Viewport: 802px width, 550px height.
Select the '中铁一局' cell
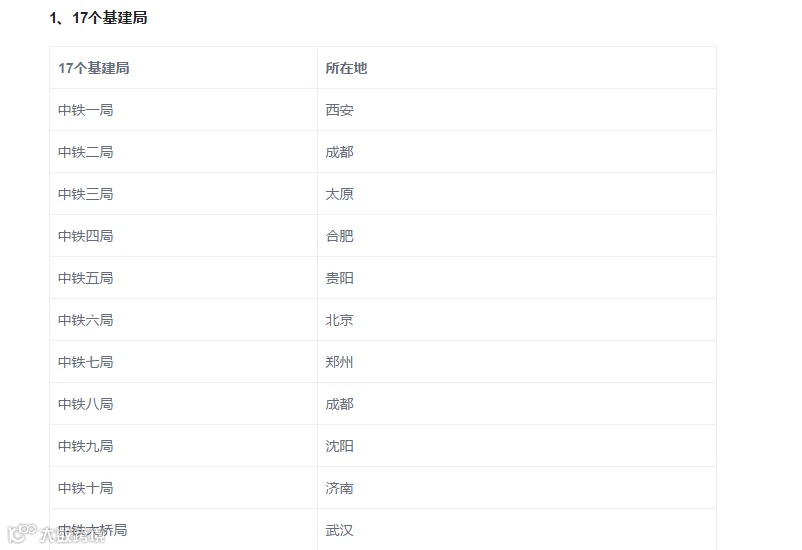(x=183, y=110)
